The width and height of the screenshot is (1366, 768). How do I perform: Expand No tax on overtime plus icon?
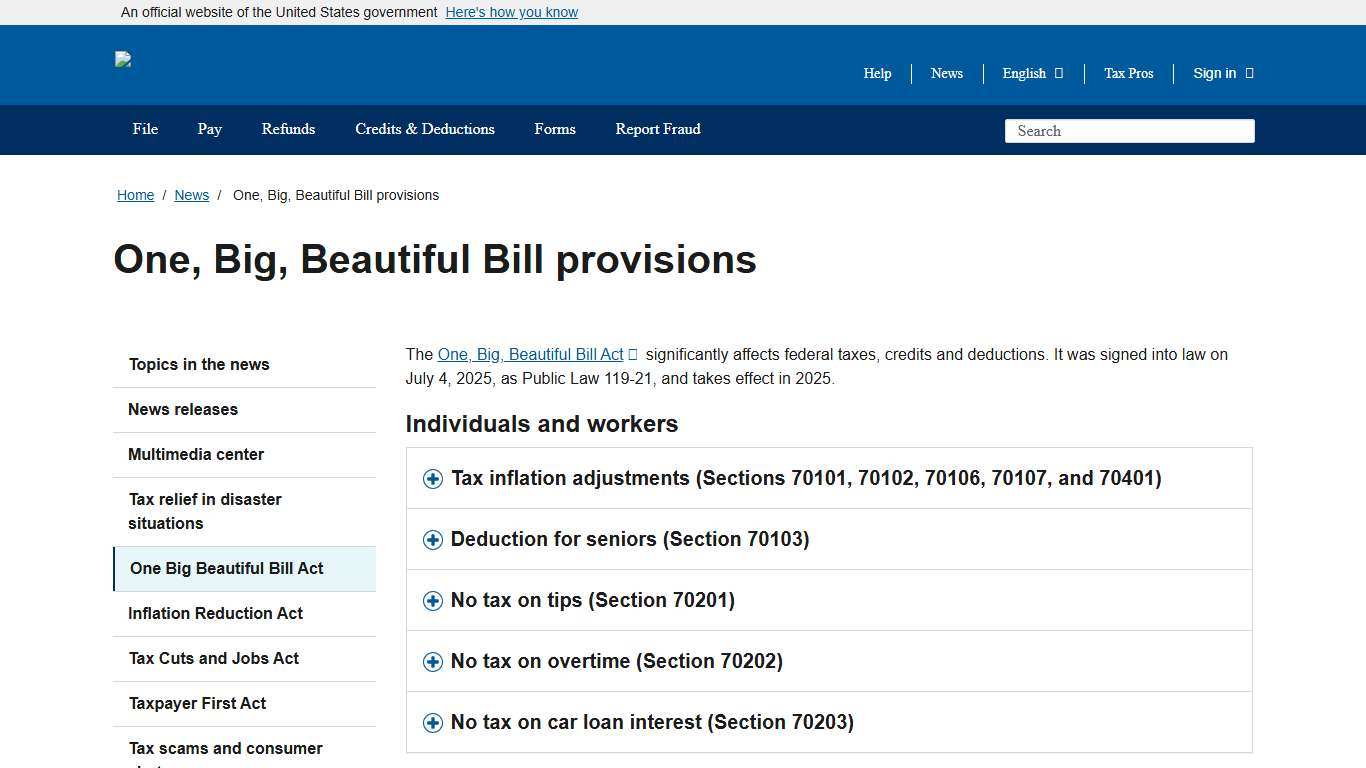coord(433,661)
